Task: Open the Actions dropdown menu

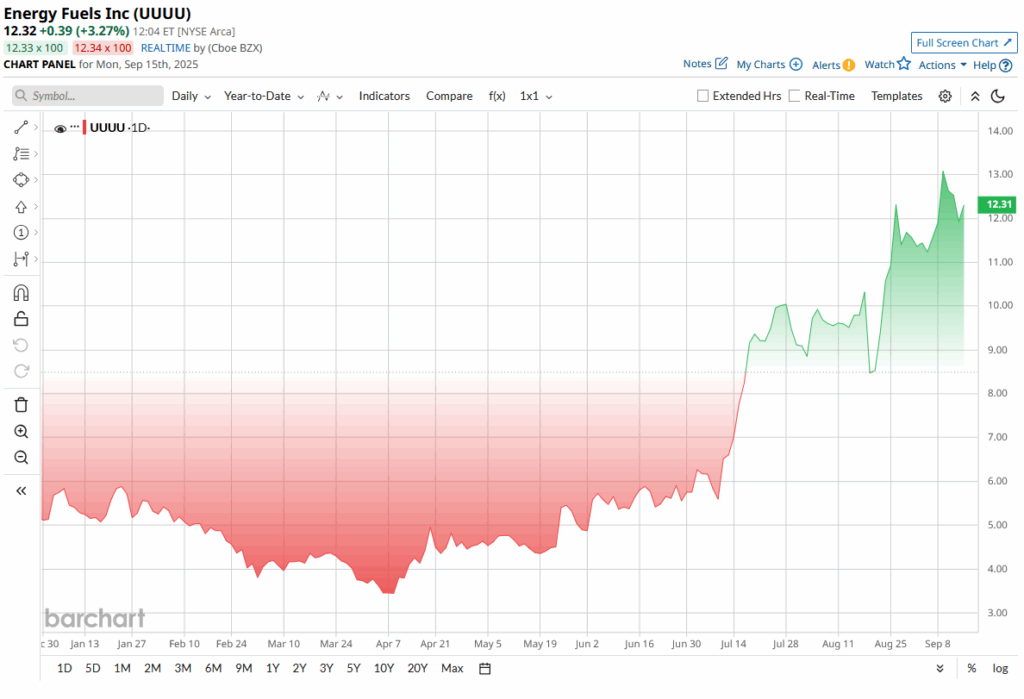Action: 942,65
